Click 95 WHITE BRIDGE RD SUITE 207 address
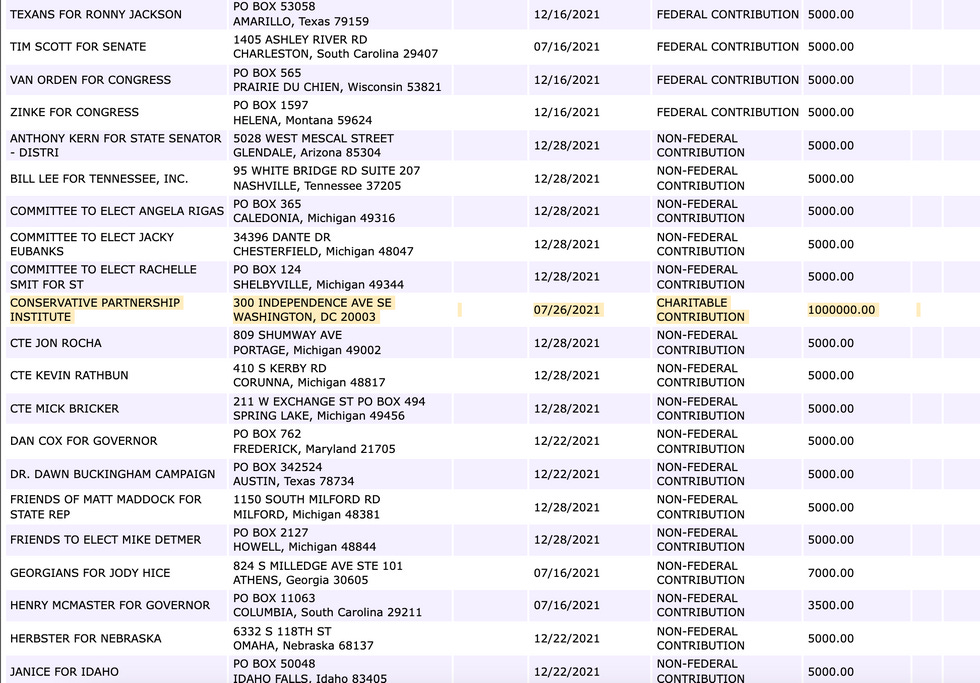This screenshot has height=683, width=980. pyautogui.click(x=327, y=179)
